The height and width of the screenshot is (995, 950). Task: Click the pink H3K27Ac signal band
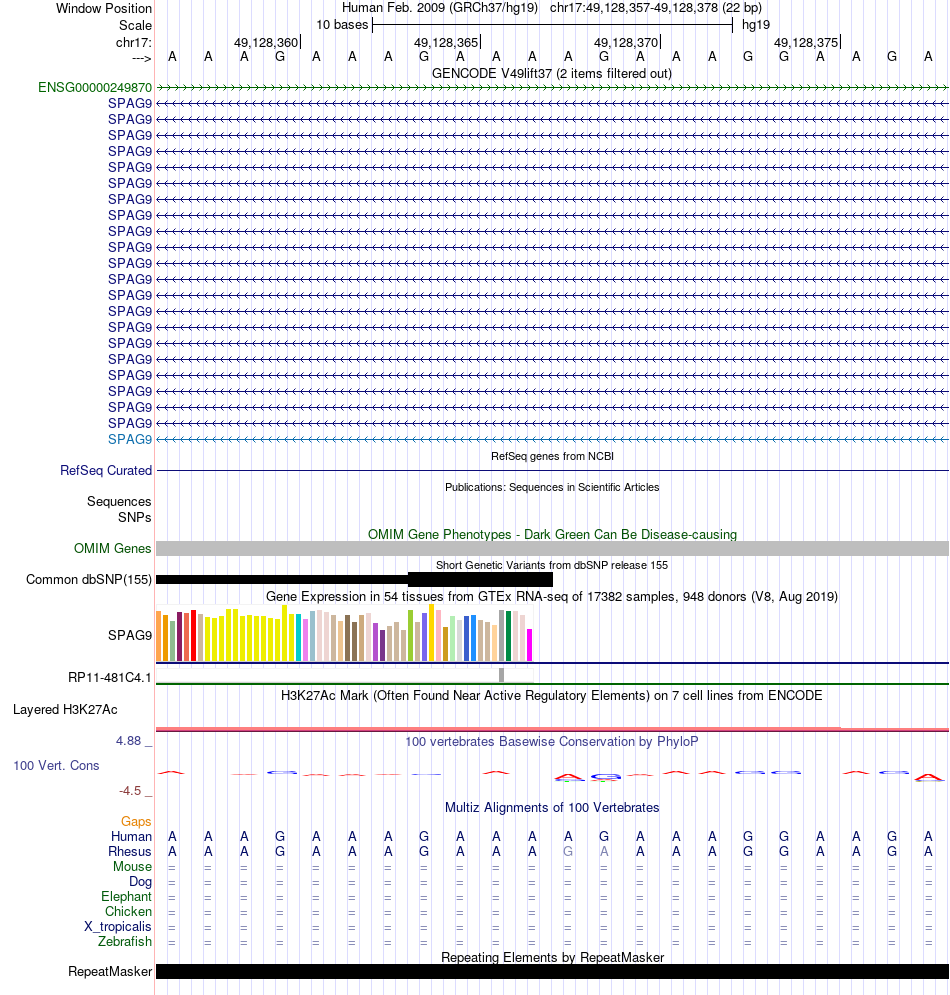[x=552, y=729]
